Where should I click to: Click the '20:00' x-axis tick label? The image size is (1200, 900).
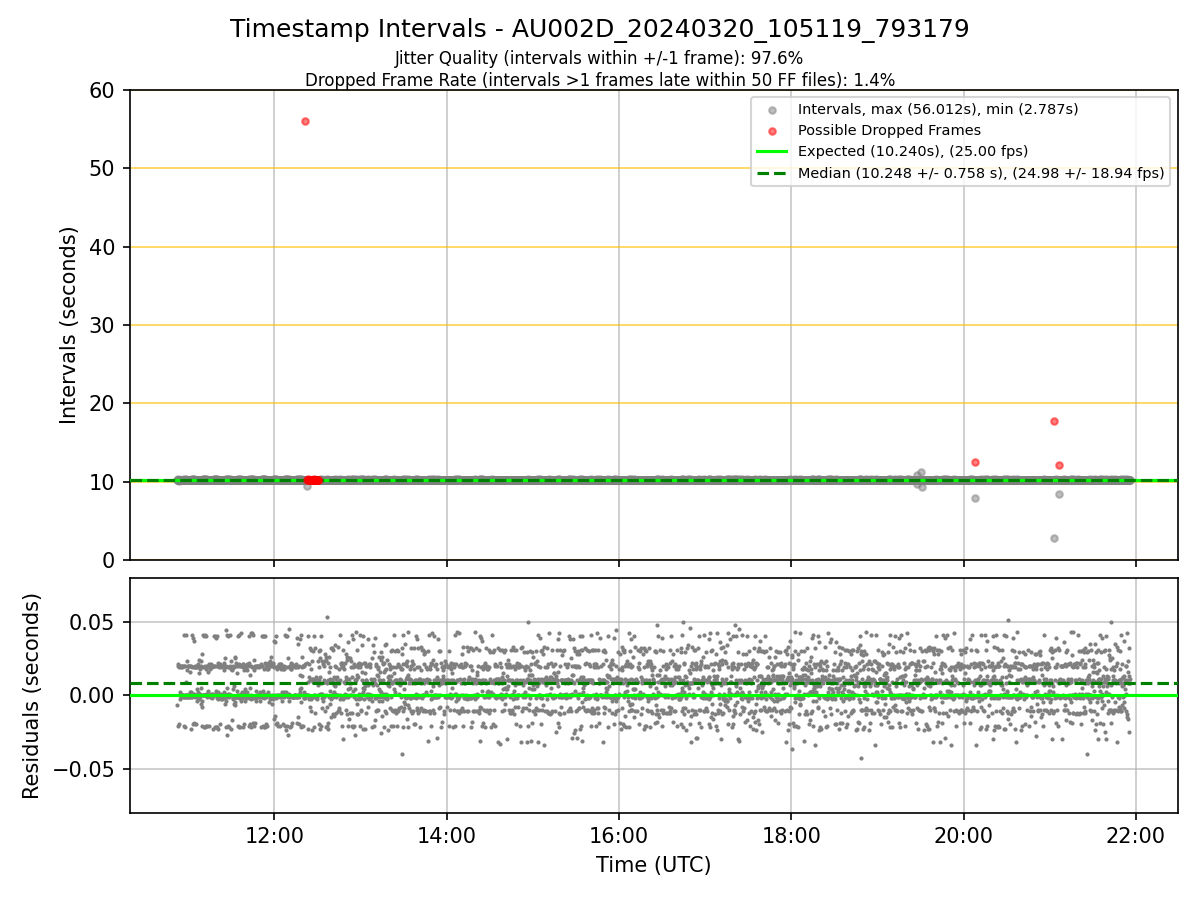point(964,834)
